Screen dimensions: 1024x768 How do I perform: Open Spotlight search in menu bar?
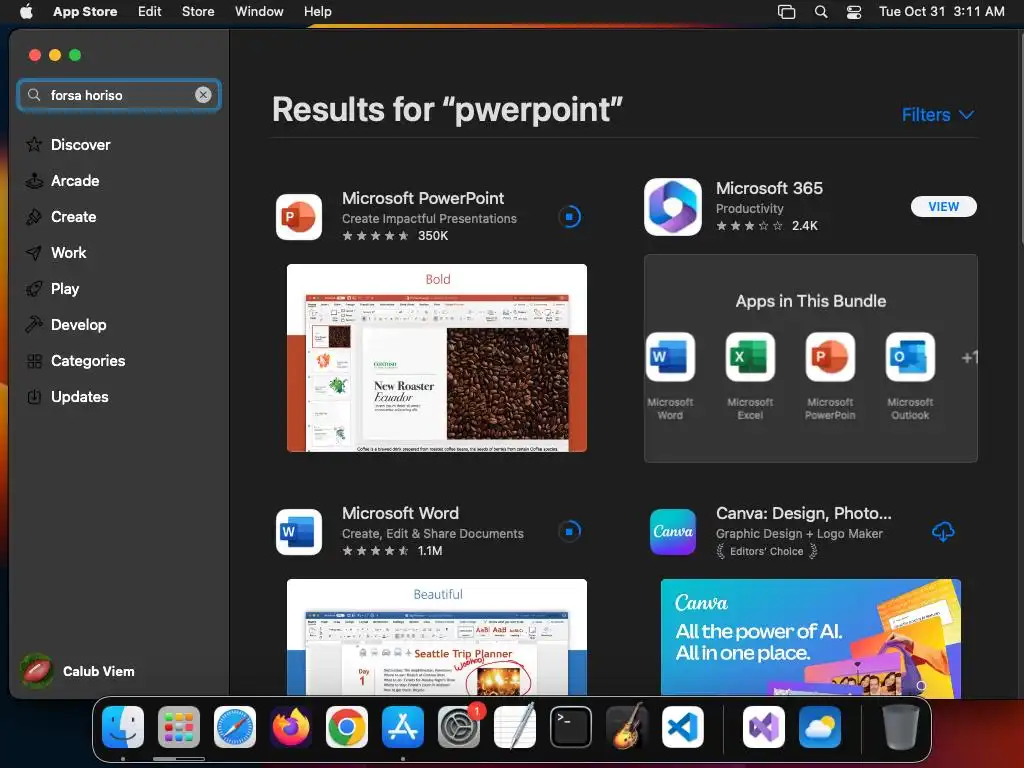point(821,12)
